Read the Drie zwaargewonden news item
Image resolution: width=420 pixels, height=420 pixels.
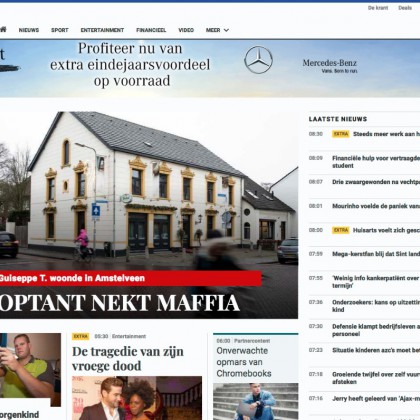coord(376,182)
